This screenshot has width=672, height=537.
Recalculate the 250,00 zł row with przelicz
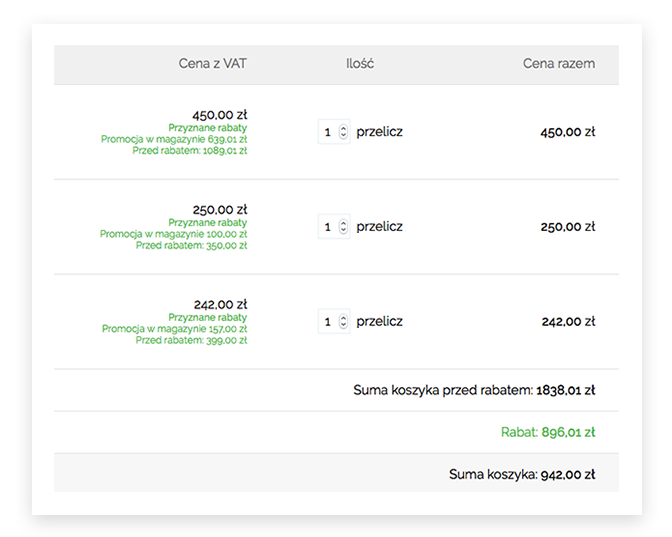(379, 227)
